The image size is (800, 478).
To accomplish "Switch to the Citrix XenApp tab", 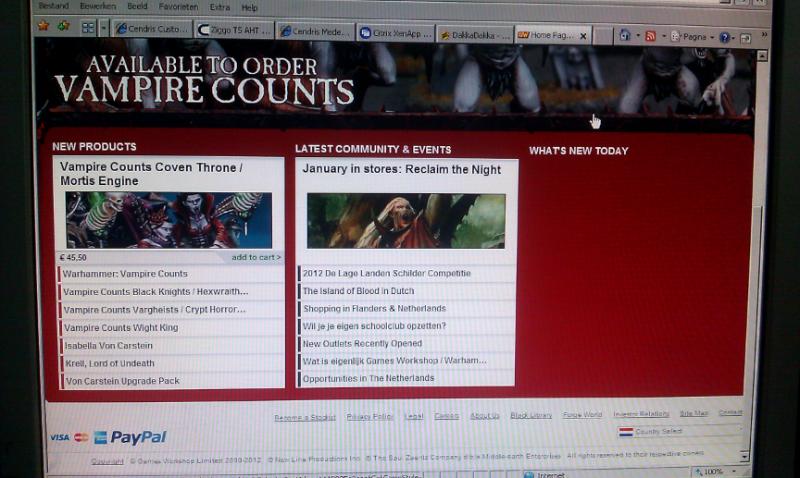I will pyautogui.click(x=396, y=33).
